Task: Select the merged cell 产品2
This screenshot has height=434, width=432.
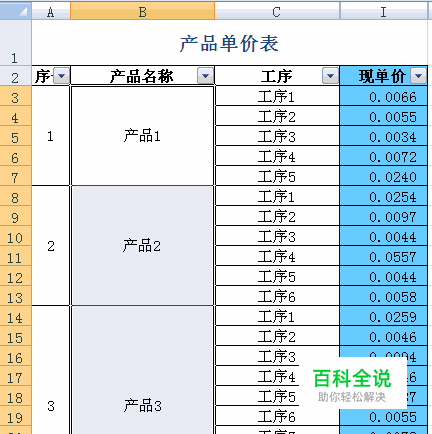Action: (142, 246)
